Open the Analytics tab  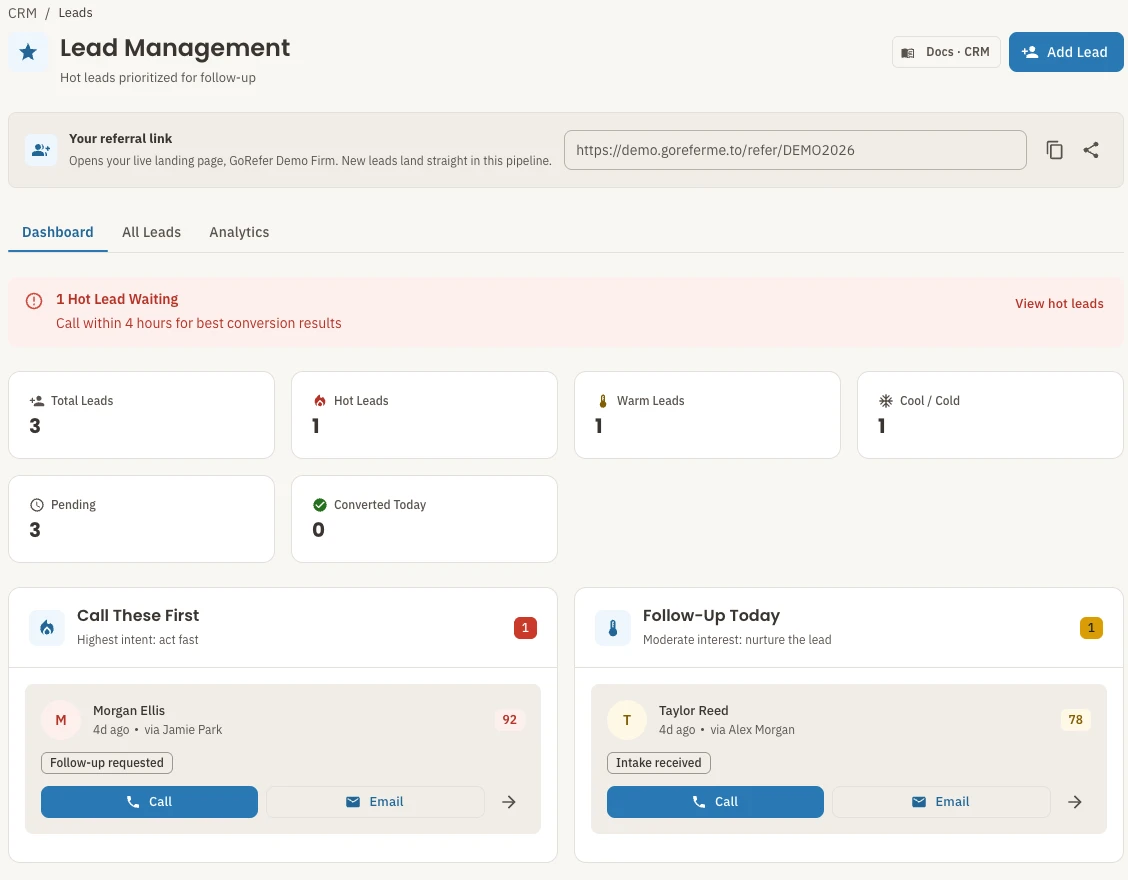point(239,232)
